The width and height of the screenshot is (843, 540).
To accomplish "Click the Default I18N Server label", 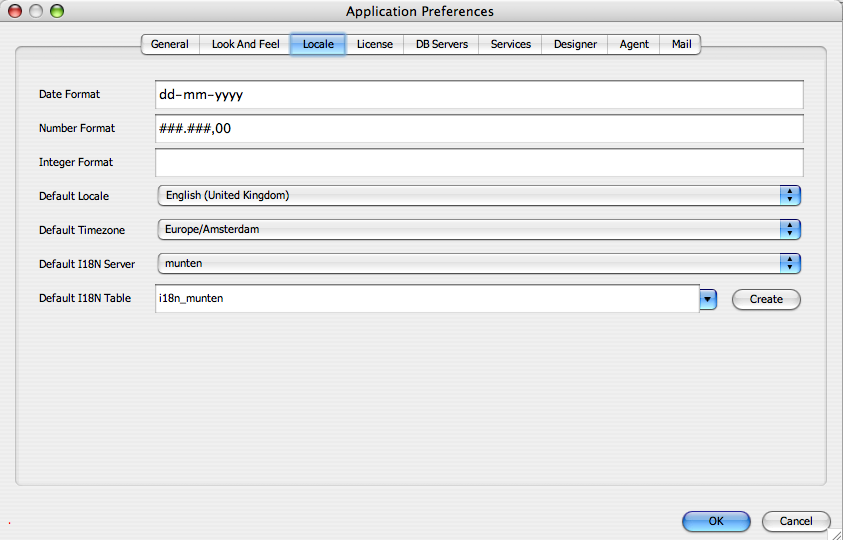I will pyautogui.click(x=87, y=264).
